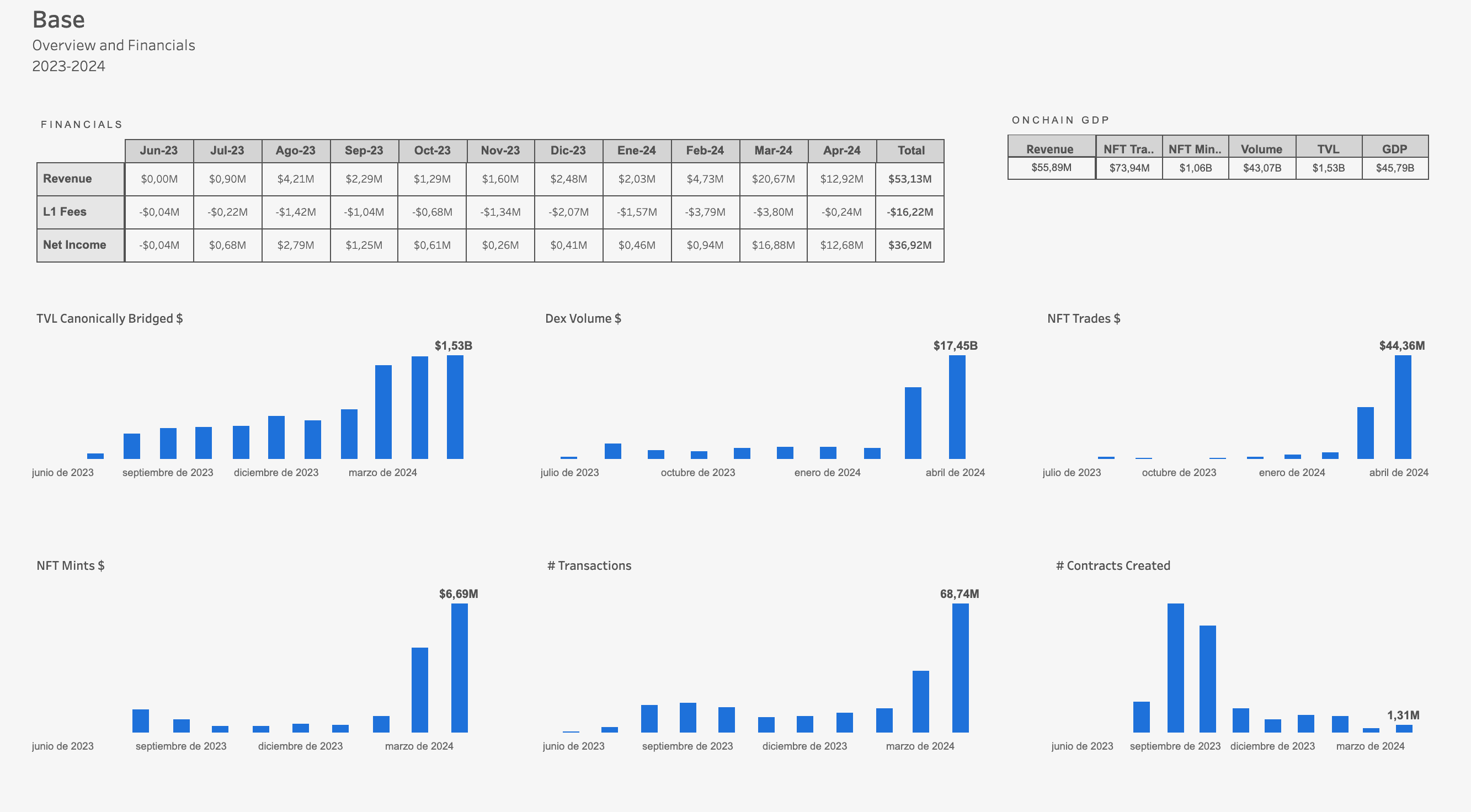This screenshot has height=812, width=1471.
Task: Click the Onchain GDP Revenue value $55,89M
Action: point(1051,168)
